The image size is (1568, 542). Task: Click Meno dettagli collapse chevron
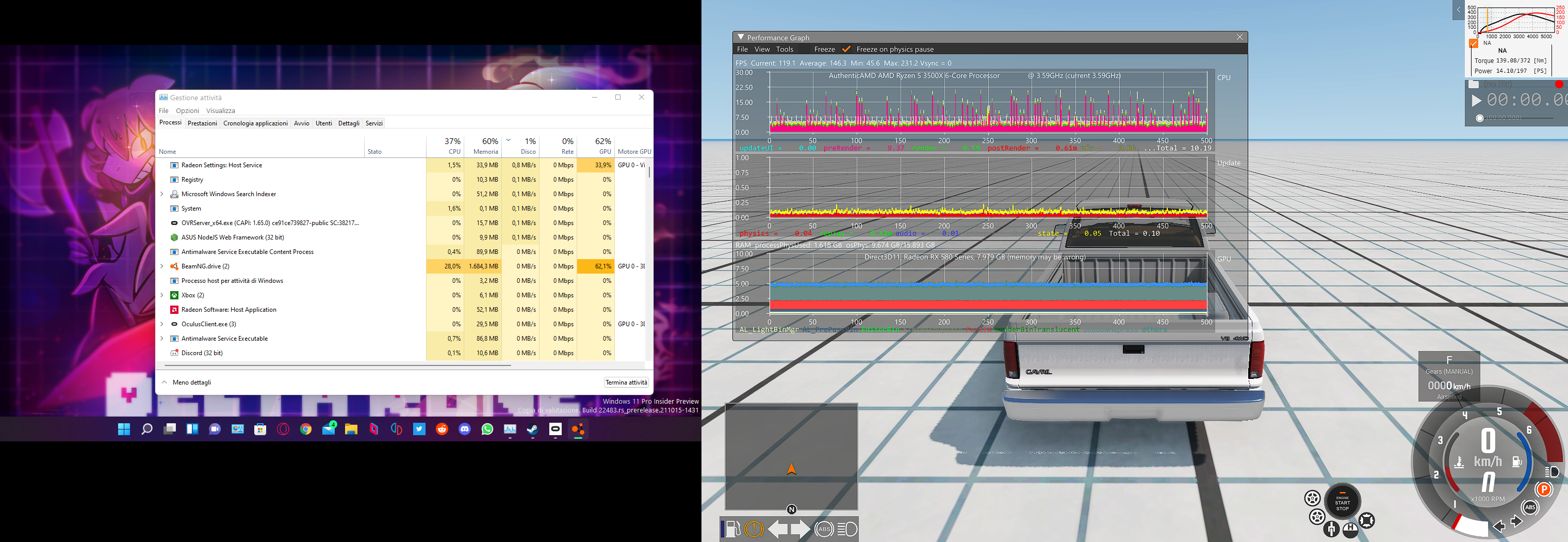tap(165, 382)
